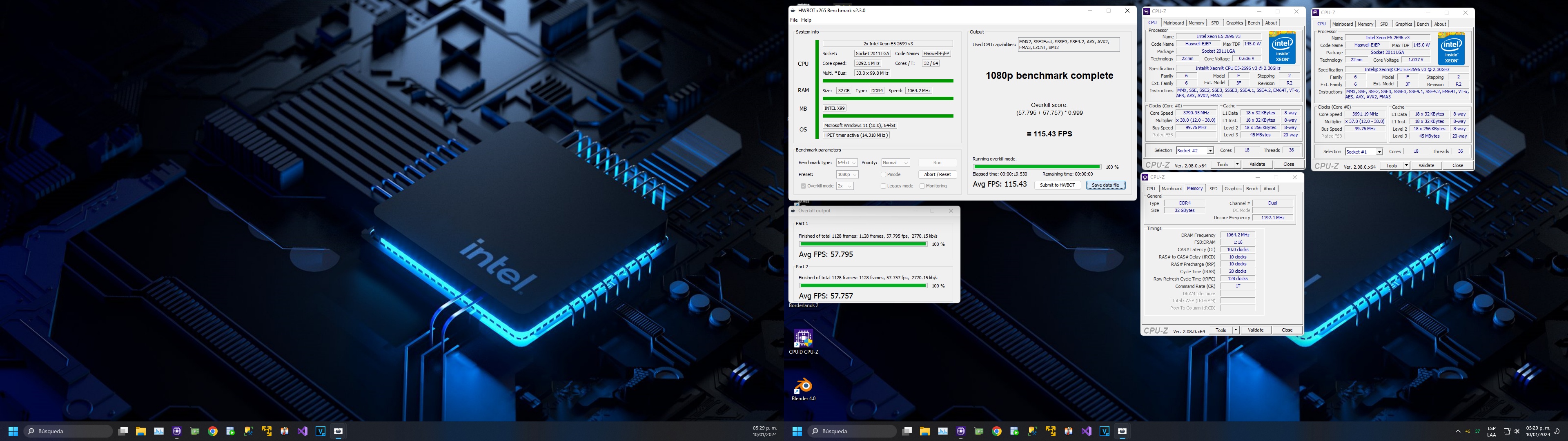Open SPD tab in CPU-Z Memory window
The width and height of the screenshot is (1568, 441).
coord(1213,189)
